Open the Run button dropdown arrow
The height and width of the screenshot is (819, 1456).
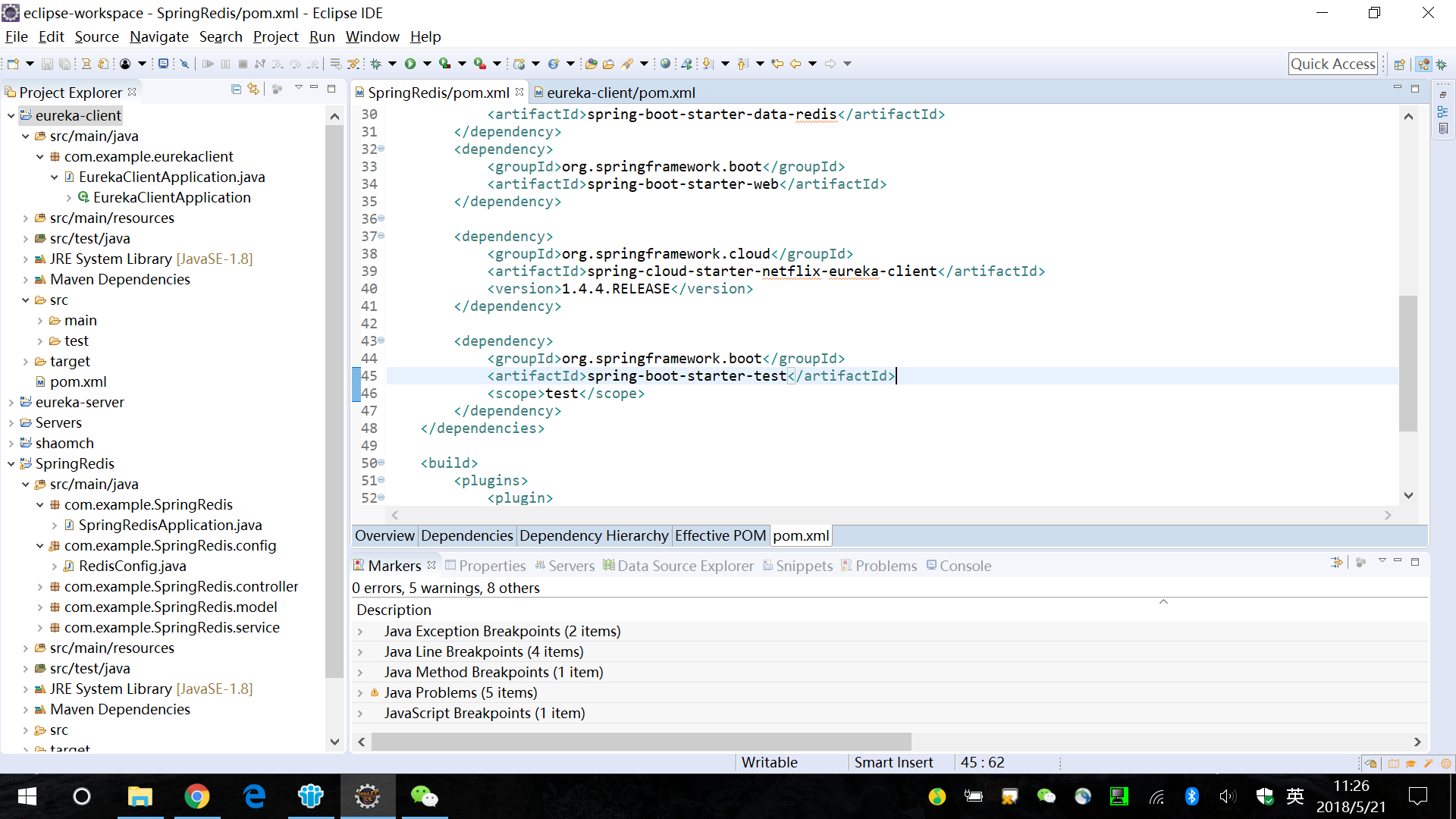[427, 64]
